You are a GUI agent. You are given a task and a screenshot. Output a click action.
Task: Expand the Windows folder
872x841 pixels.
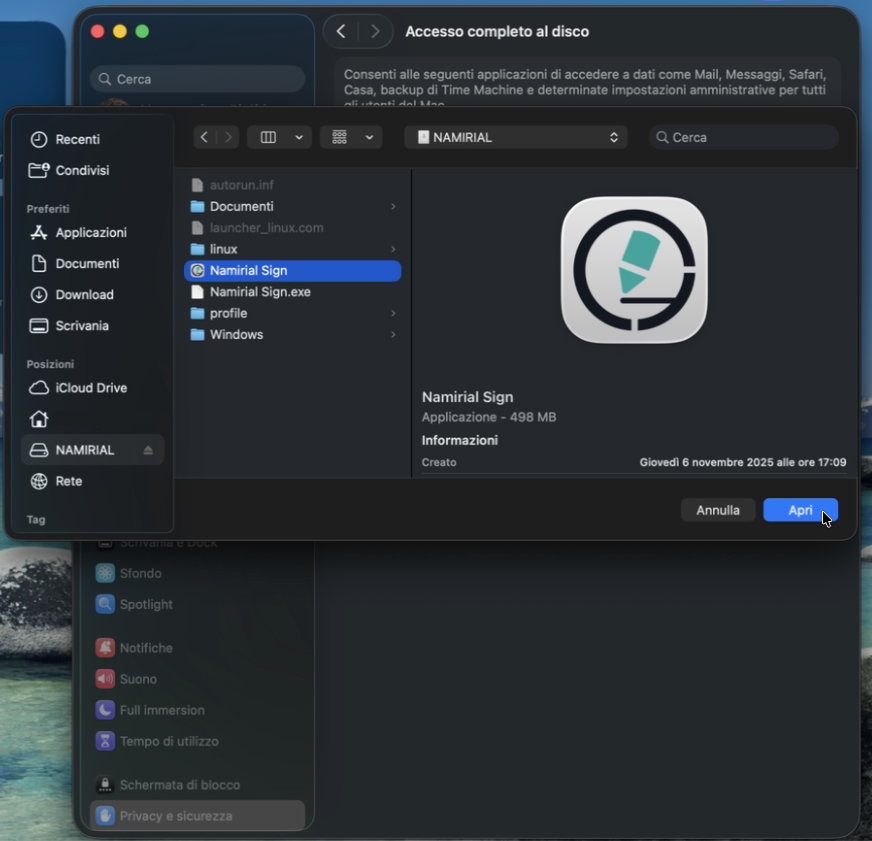393,335
